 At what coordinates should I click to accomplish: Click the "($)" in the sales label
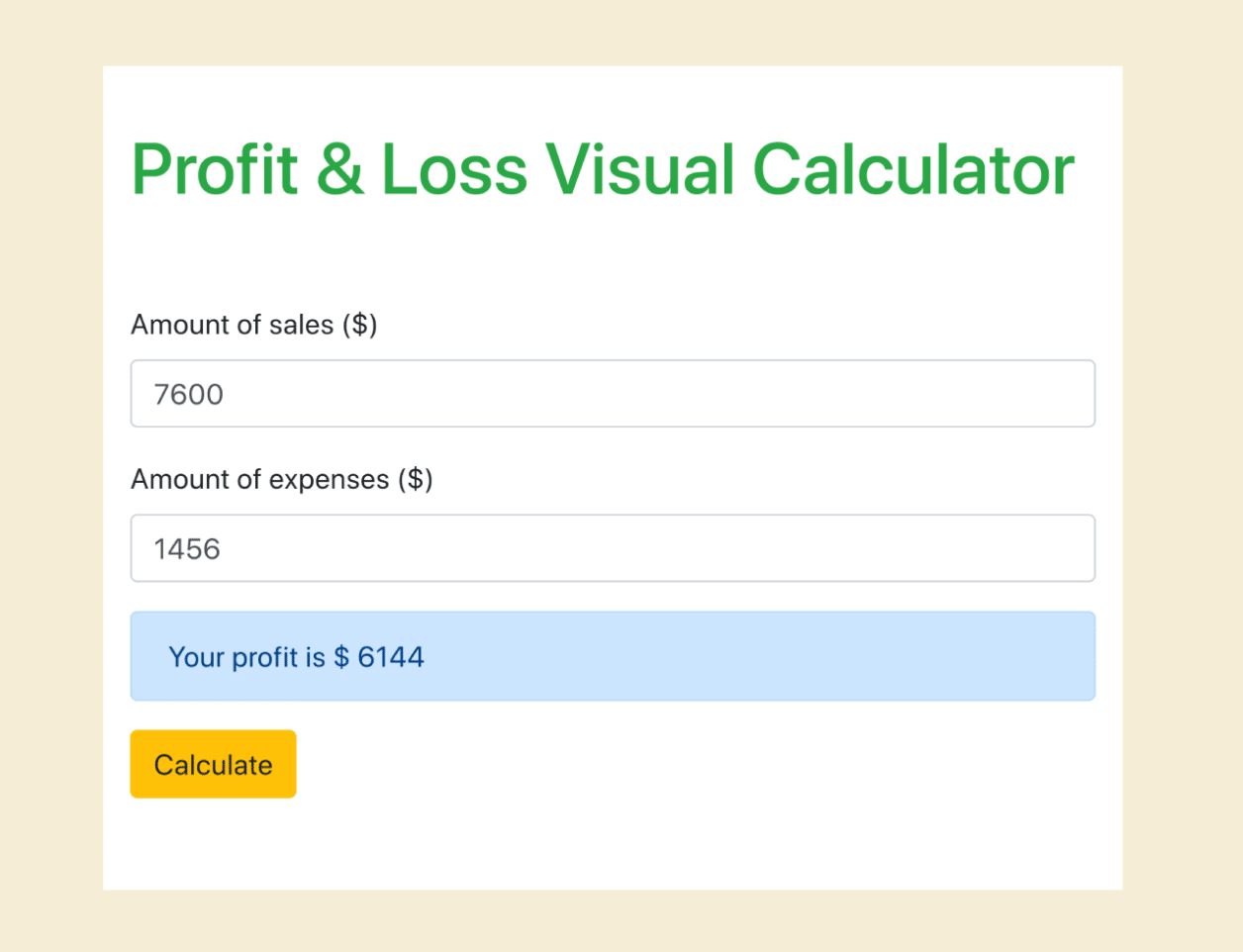tap(360, 325)
